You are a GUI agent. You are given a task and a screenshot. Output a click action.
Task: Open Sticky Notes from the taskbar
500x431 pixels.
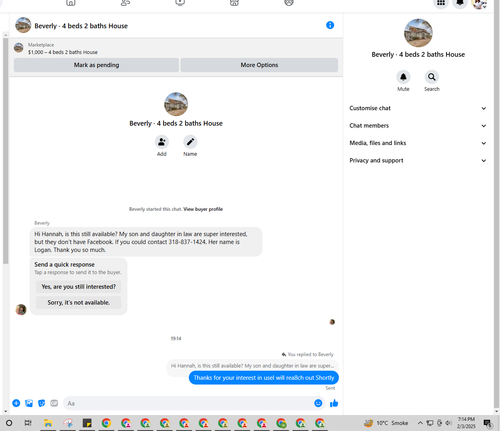coord(87,423)
